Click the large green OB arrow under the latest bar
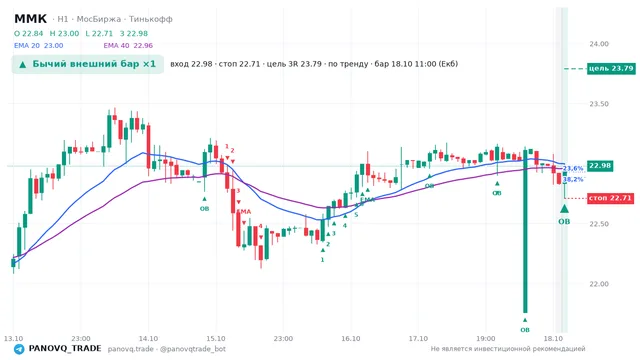The height and width of the screenshot is (360, 640). click(564, 209)
